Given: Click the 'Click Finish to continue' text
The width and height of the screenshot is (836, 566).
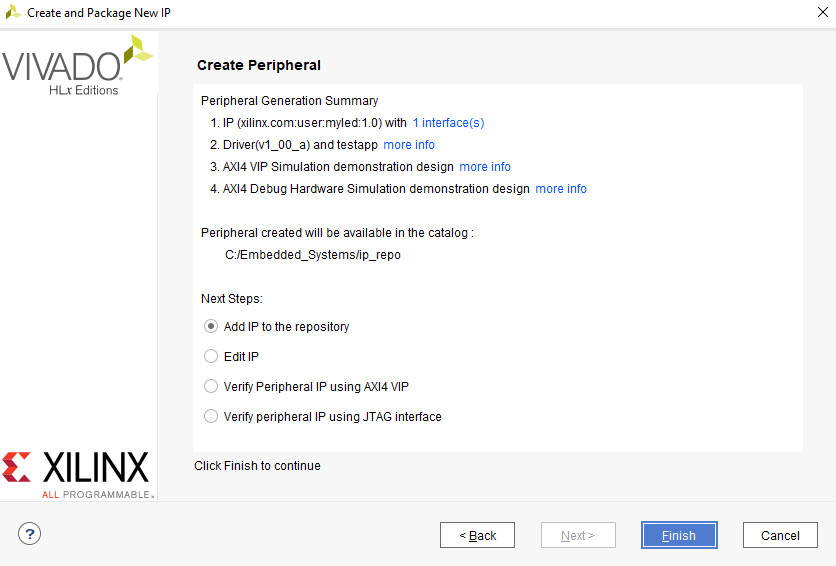Looking at the screenshot, I should pos(257,466).
